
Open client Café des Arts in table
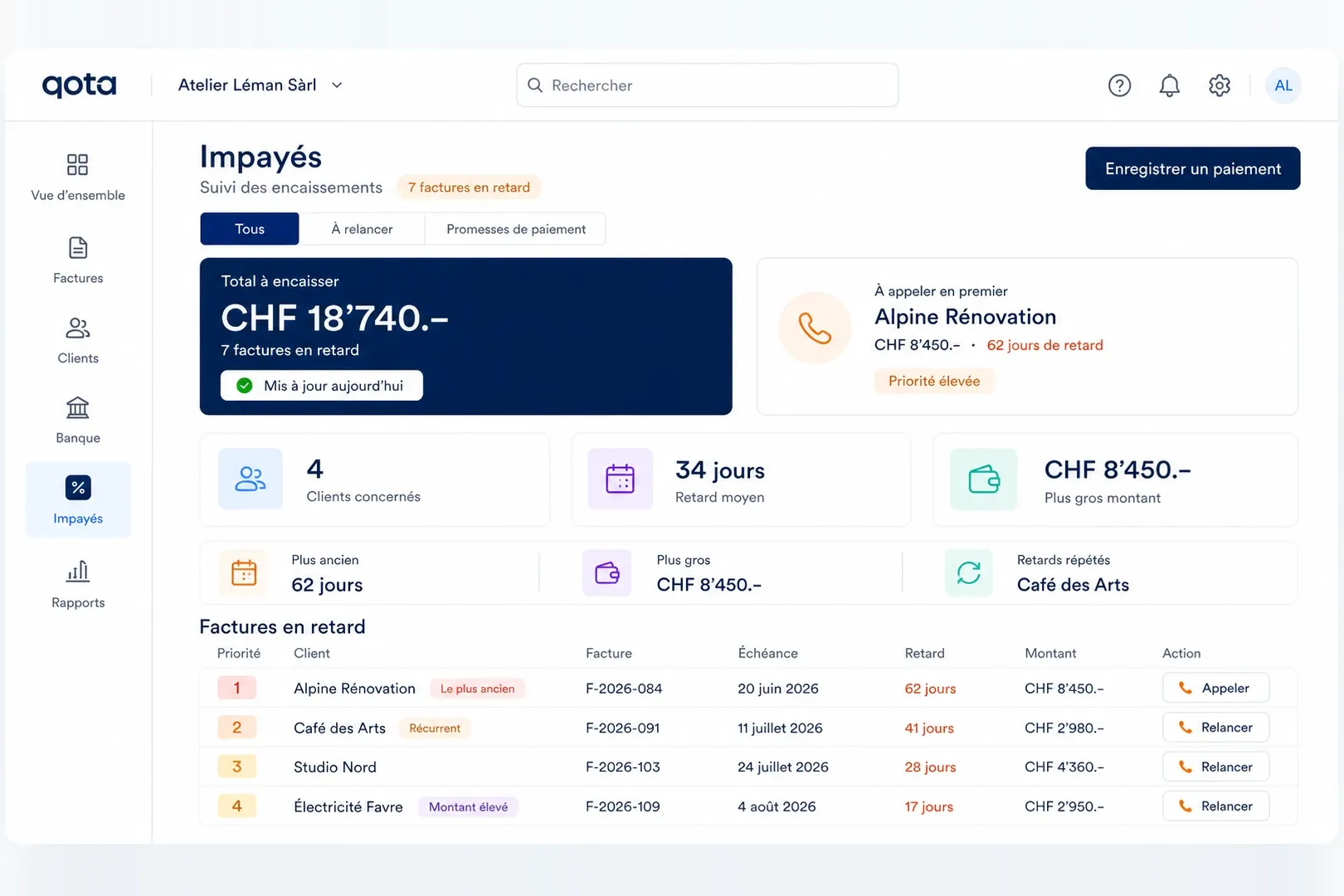(339, 728)
